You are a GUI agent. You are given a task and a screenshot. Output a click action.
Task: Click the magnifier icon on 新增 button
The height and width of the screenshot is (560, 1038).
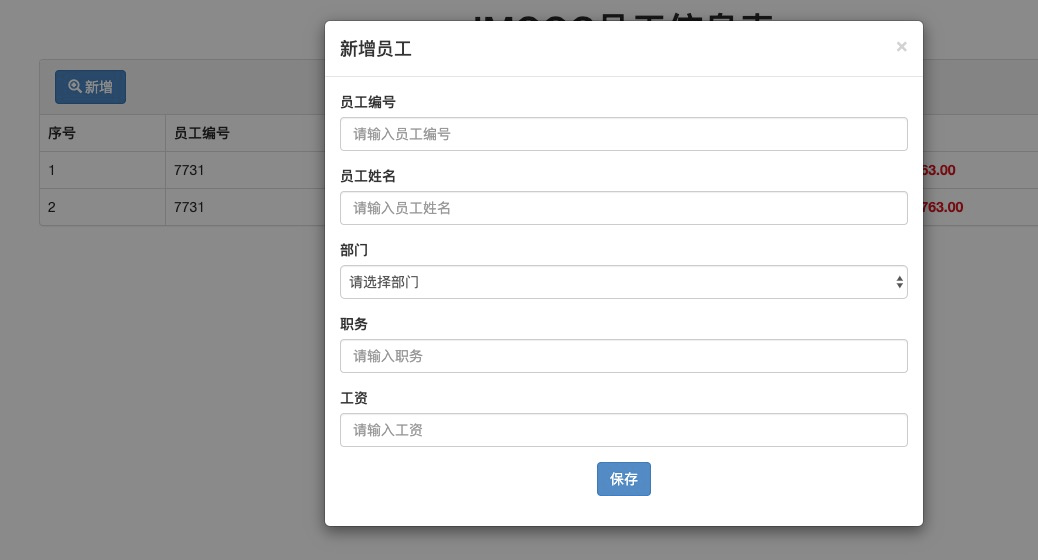[x=75, y=86]
